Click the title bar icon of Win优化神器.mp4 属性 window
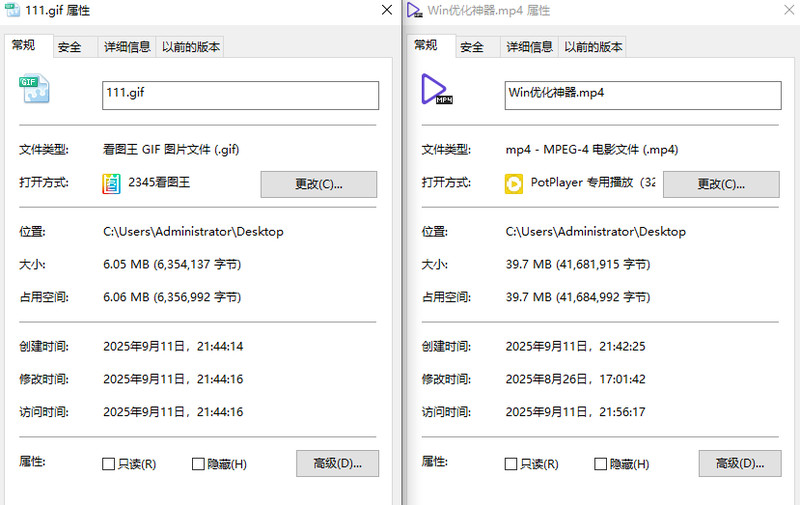 click(415, 10)
